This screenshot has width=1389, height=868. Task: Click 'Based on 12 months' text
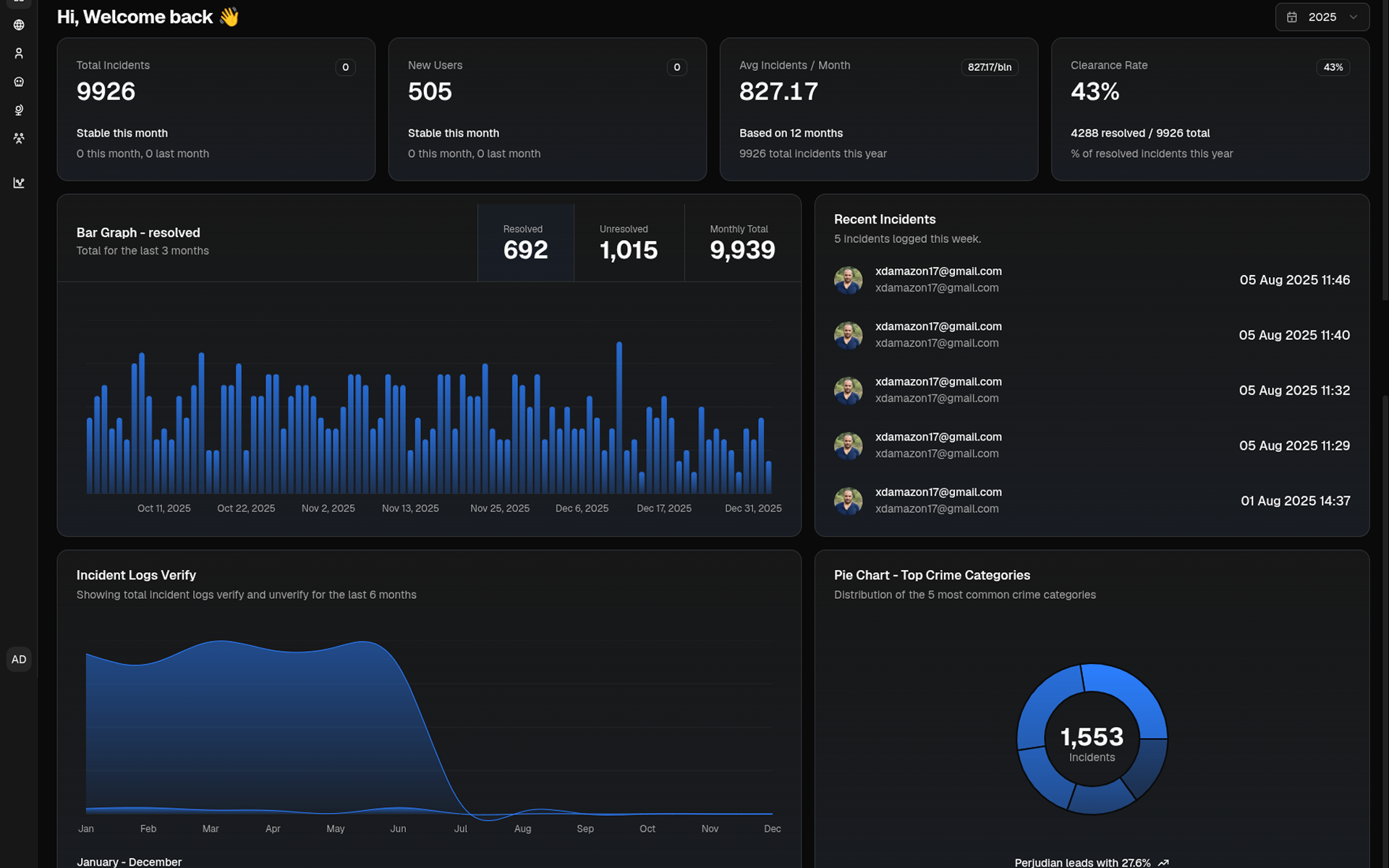791,133
